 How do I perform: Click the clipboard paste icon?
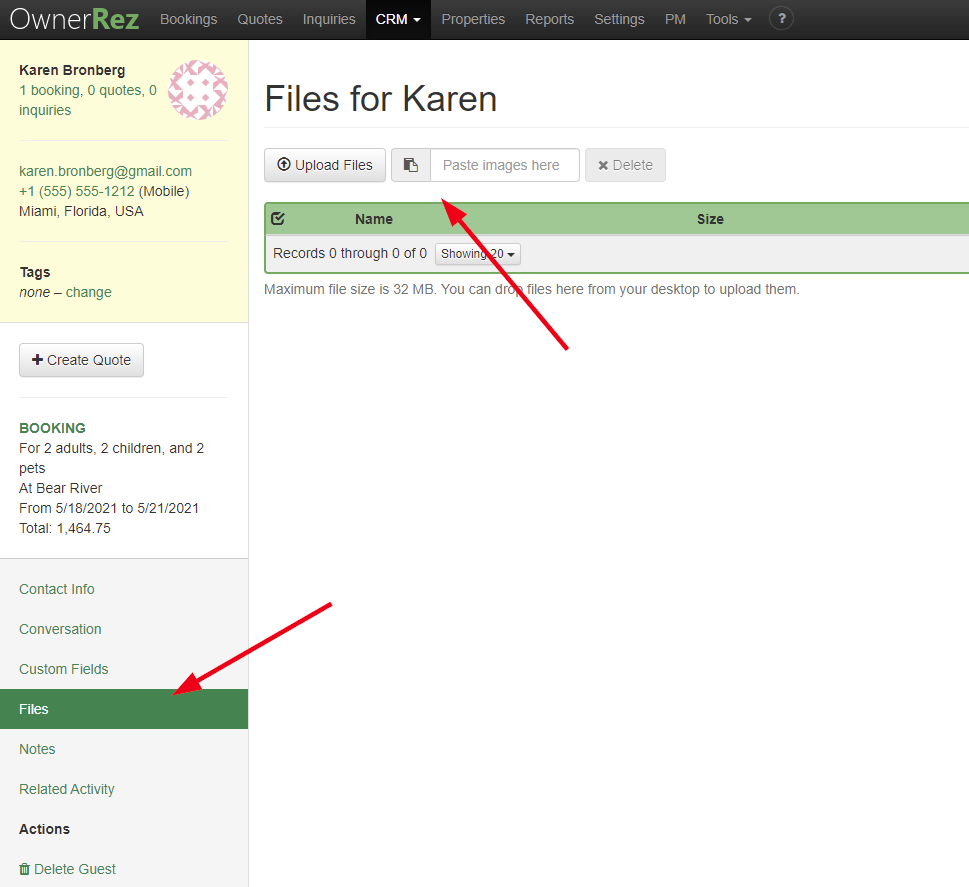coord(410,165)
